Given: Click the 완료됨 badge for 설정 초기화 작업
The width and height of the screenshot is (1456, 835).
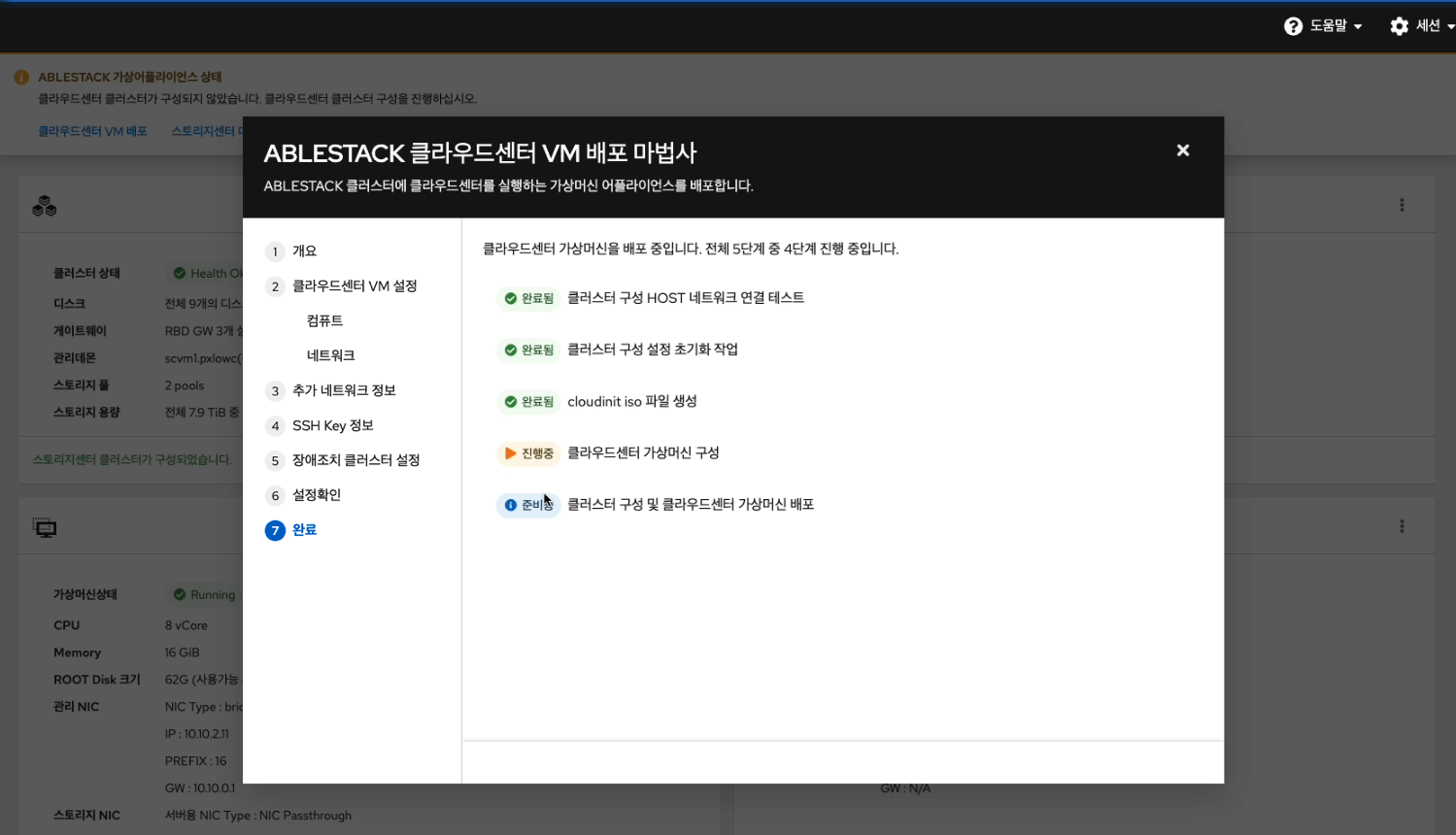Looking at the screenshot, I should click(x=528, y=350).
